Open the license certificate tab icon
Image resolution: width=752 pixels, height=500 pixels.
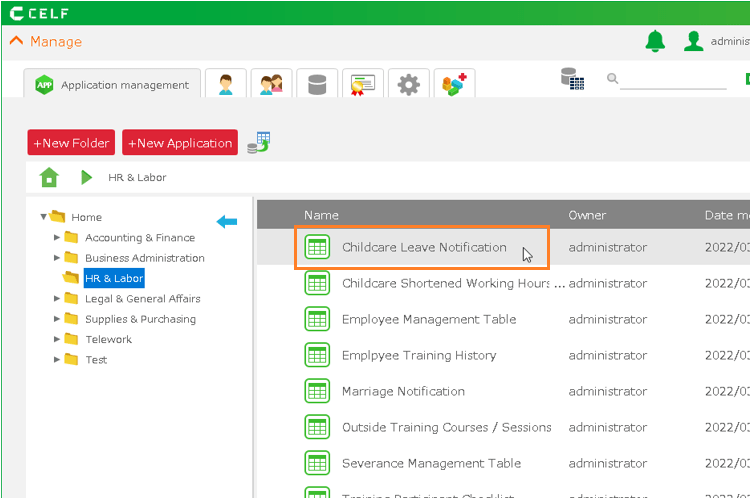(x=362, y=85)
